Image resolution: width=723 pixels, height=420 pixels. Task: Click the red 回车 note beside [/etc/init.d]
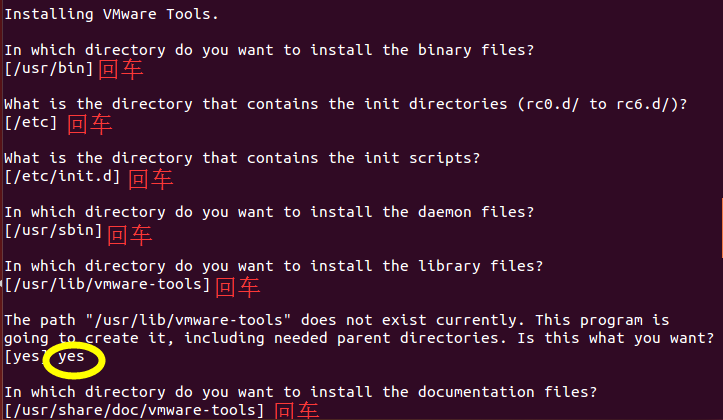[151, 178]
